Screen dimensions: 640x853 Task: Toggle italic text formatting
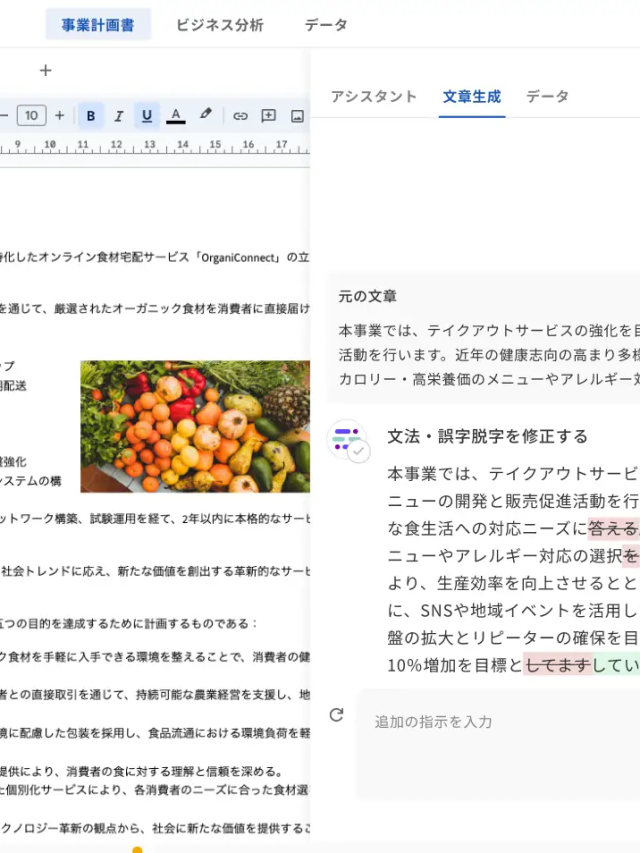tap(119, 116)
